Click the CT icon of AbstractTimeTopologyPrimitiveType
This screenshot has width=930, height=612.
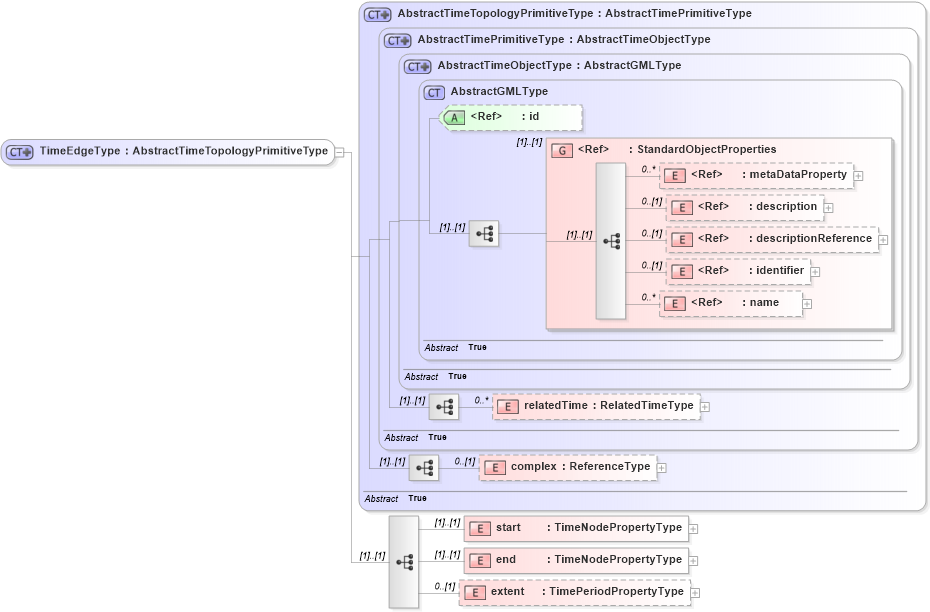(378, 14)
